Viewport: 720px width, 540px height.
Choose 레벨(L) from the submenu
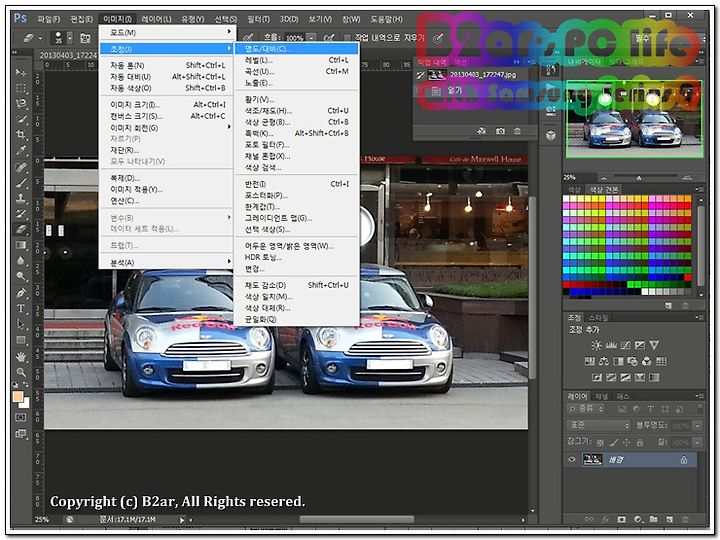click(296, 60)
